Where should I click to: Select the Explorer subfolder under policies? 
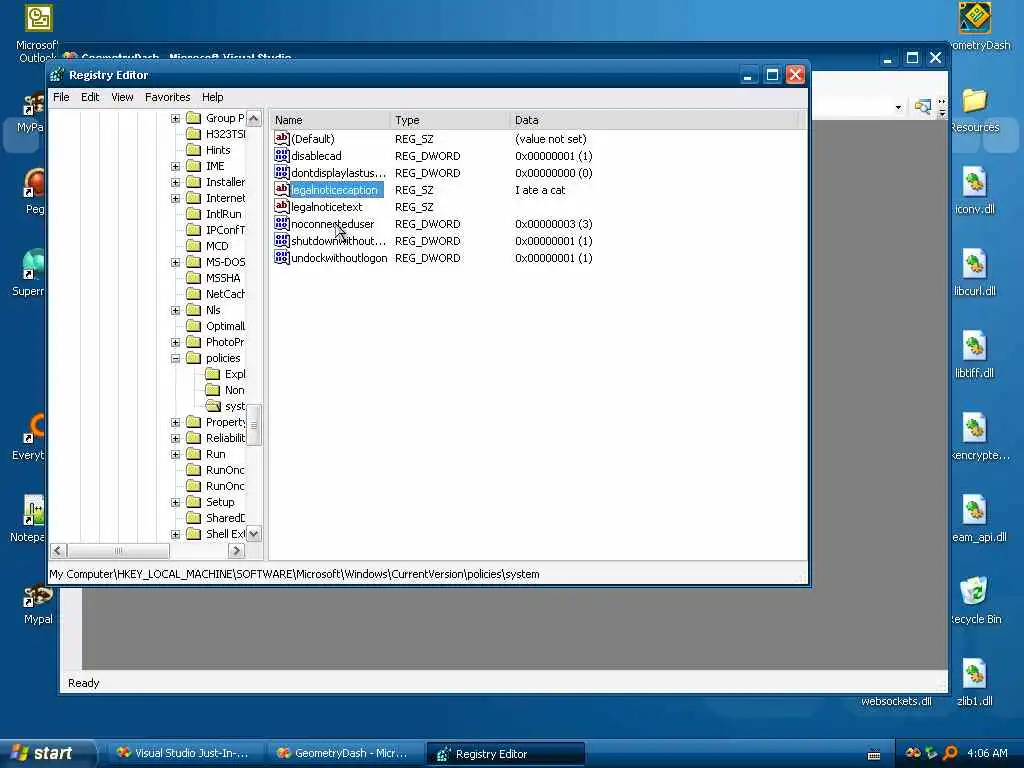coord(213,374)
